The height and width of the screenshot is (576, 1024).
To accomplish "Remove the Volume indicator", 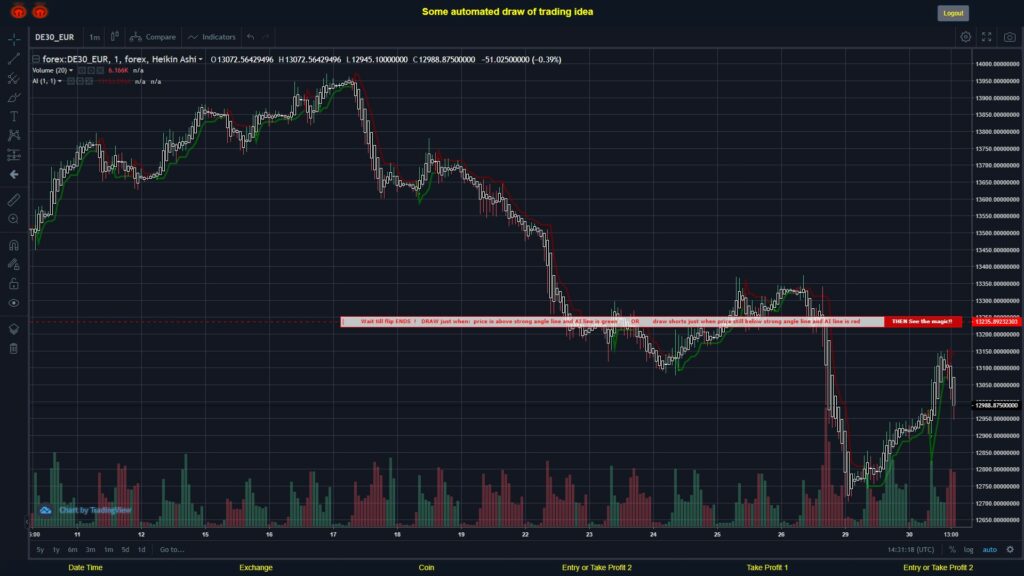I will click(100, 71).
